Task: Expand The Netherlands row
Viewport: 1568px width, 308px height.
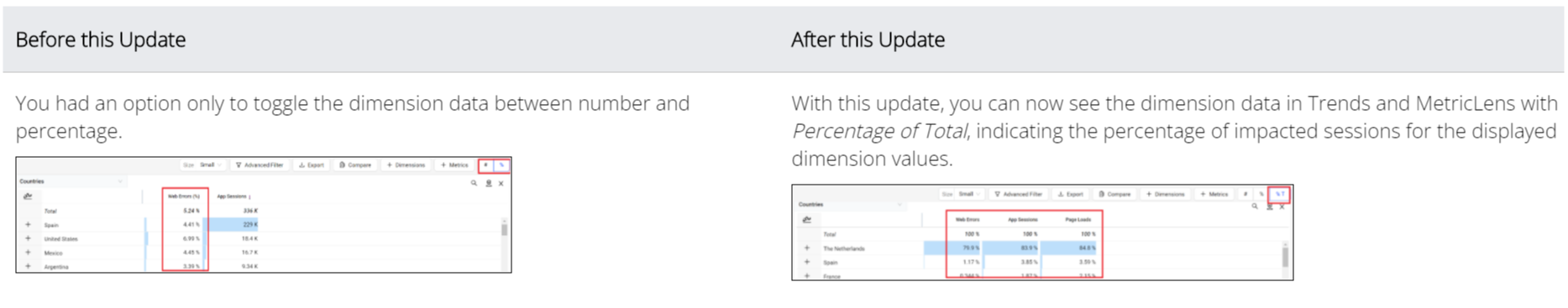Action: pyautogui.click(x=807, y=248)
